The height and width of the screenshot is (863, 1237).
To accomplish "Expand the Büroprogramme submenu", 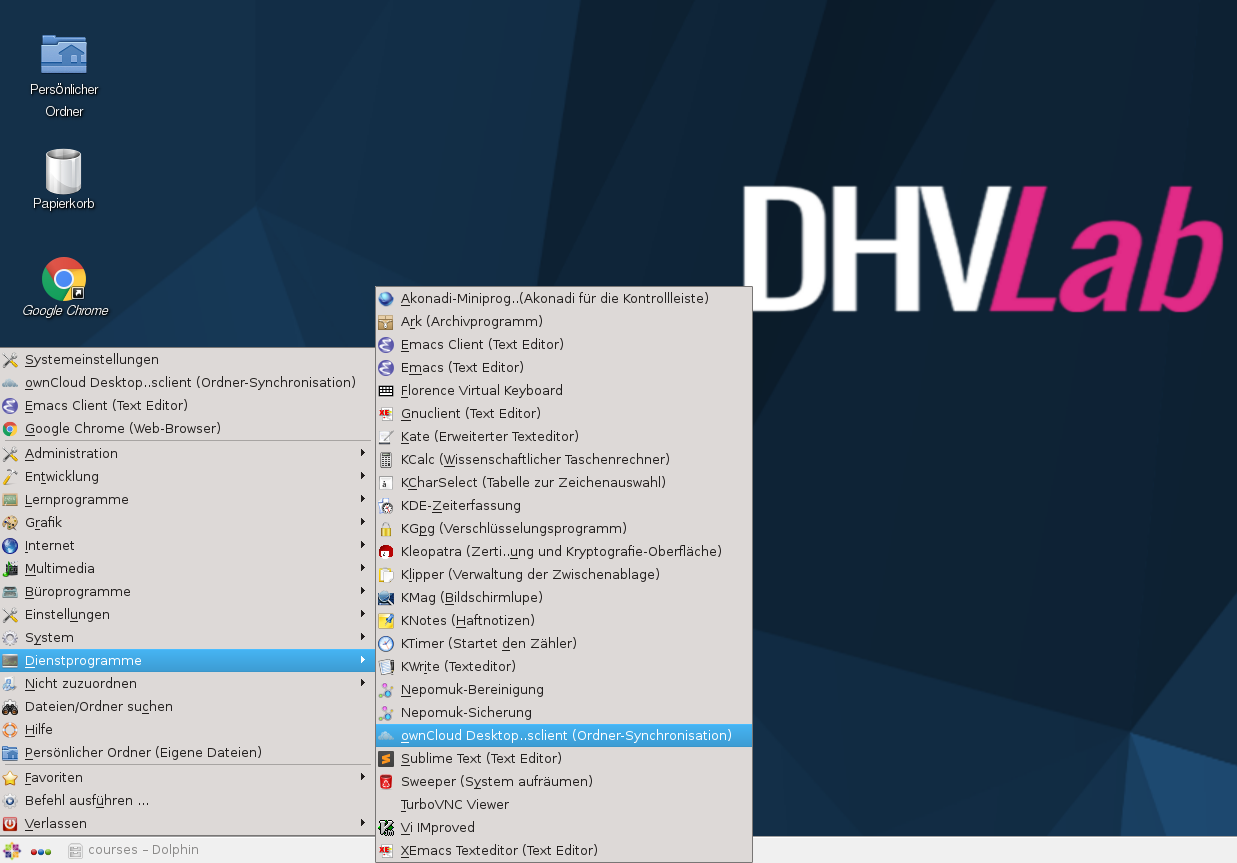I will pyautogui.click(x=186, y=591).
